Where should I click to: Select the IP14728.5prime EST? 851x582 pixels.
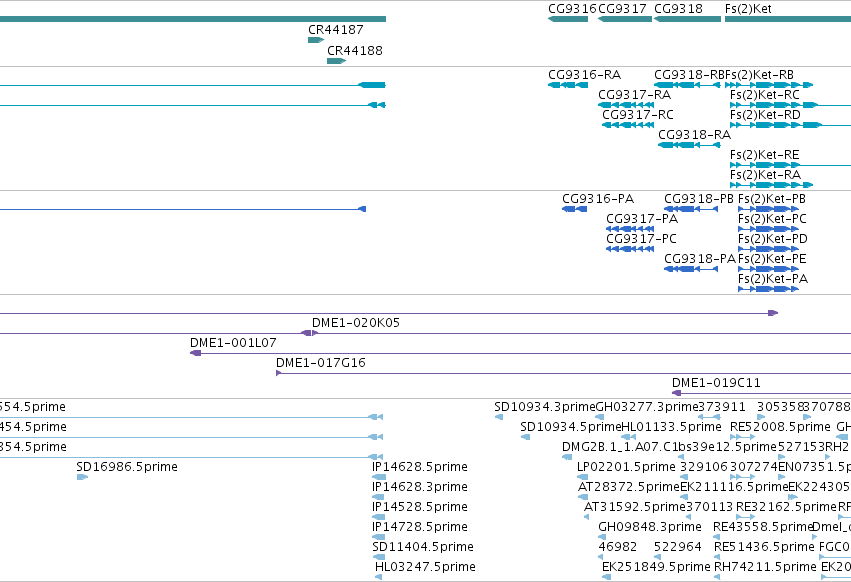tap(378, 537)
